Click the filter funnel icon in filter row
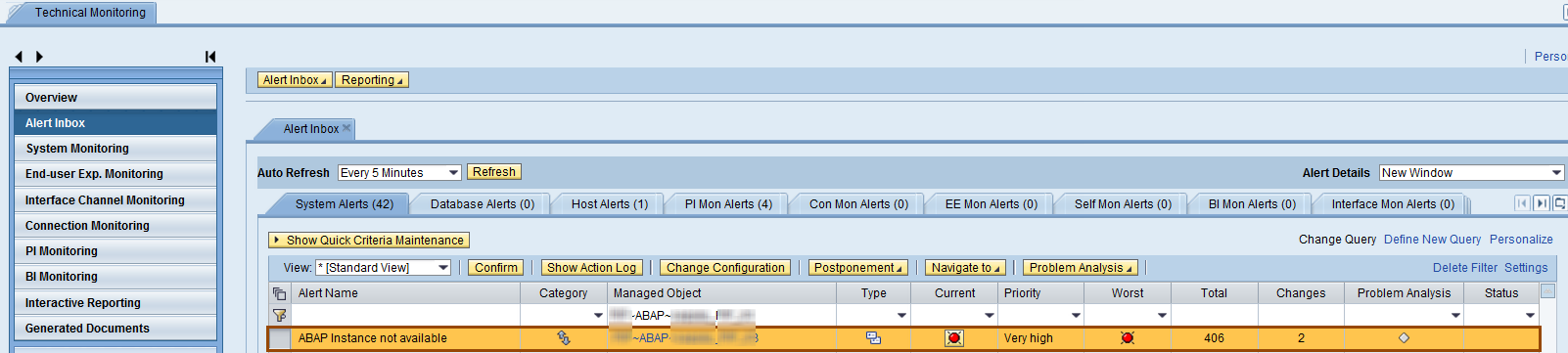This screenshot has height=353, width=1568. (x=279, y=315)
